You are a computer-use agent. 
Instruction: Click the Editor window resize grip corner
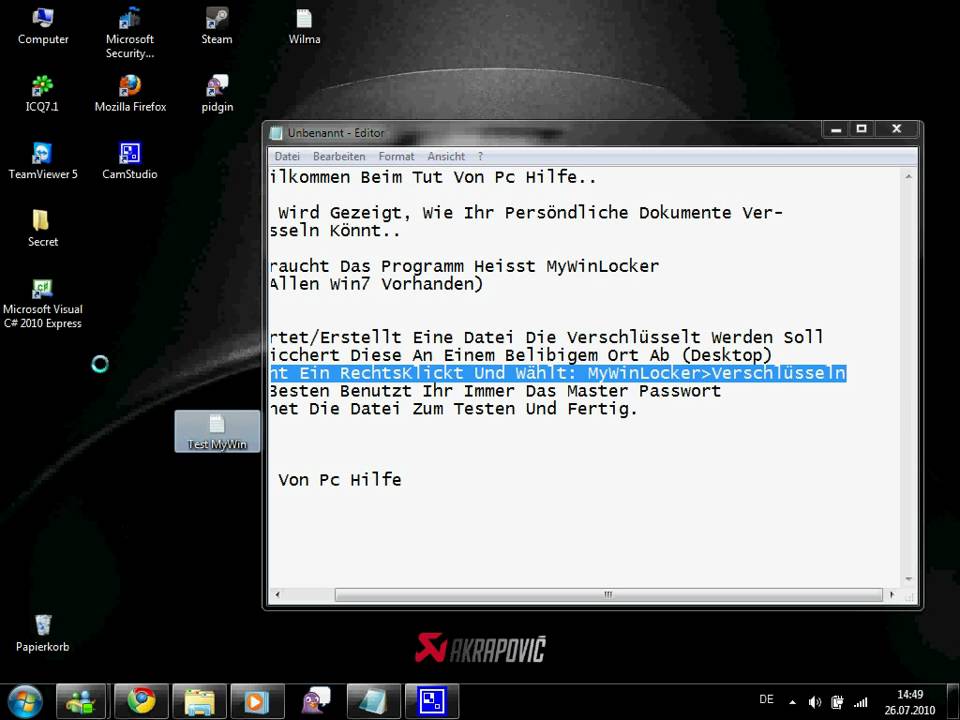click(x=909, y=596)
